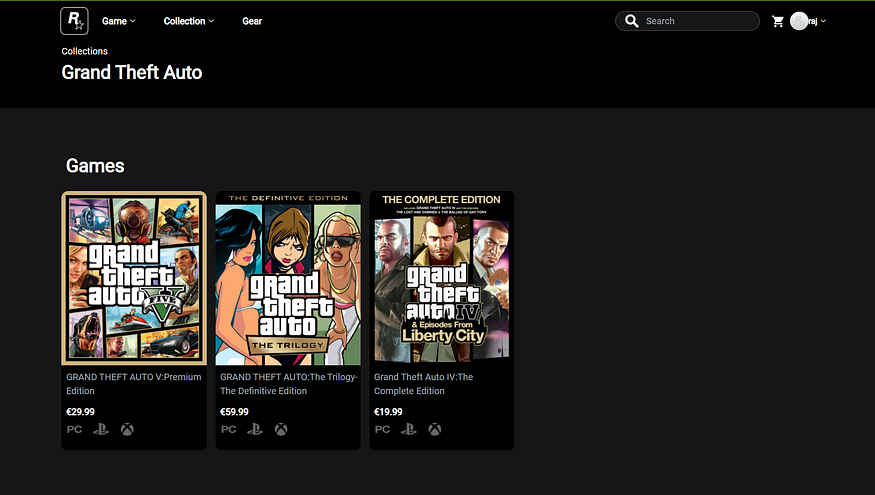Go to the Gear page

[252, 21]
